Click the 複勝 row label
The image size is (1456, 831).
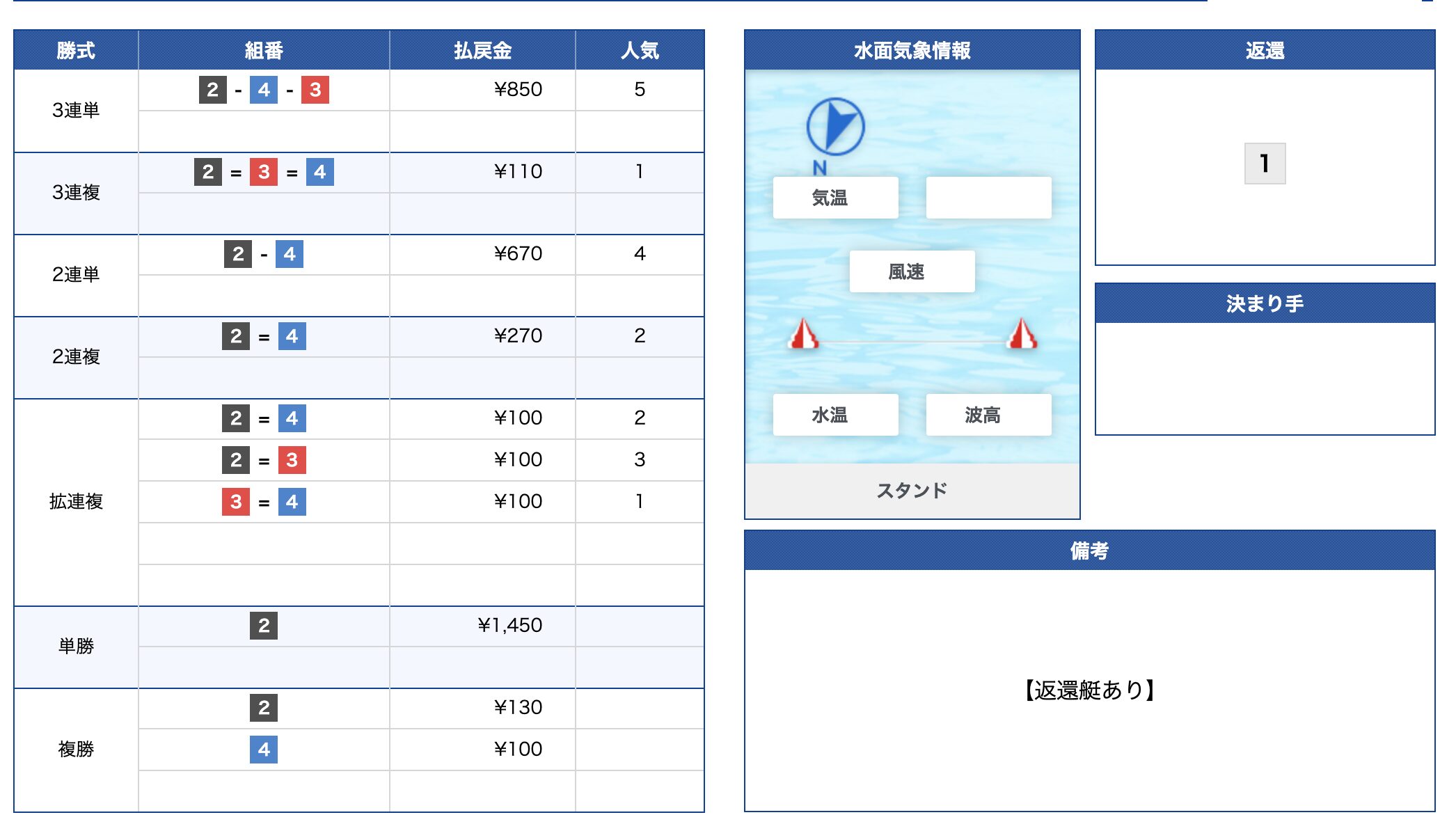click(x=76, y=749)
